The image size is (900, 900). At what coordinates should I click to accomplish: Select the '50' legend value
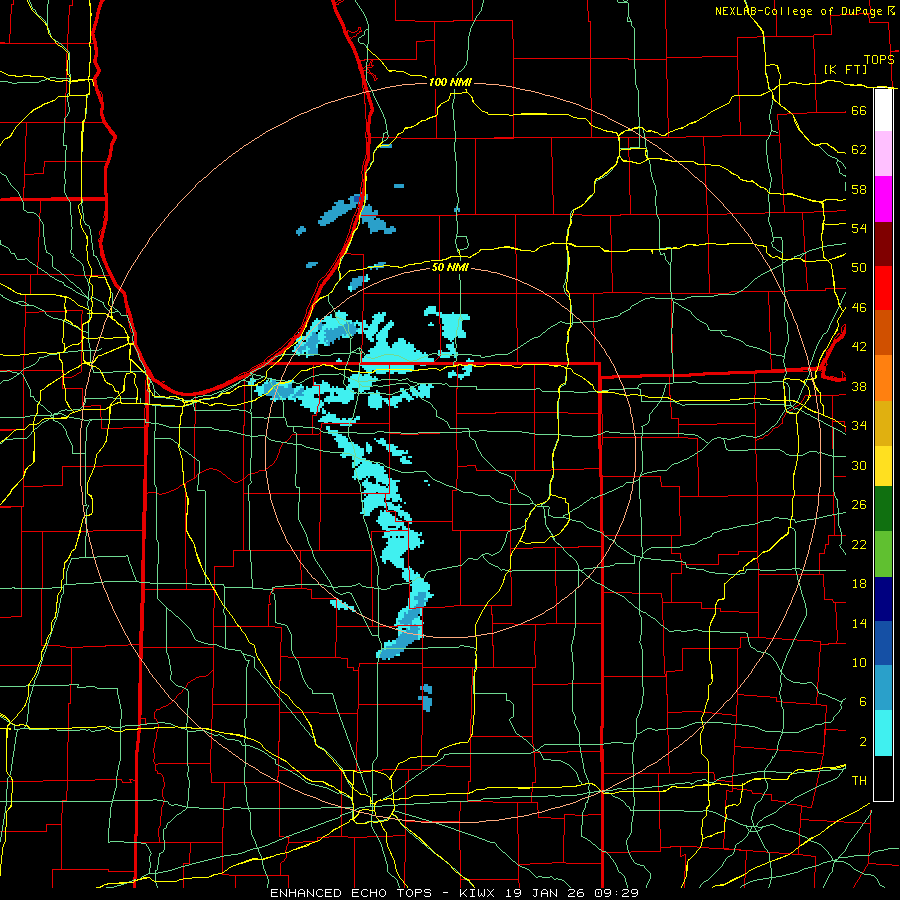(x=859, y=268)
